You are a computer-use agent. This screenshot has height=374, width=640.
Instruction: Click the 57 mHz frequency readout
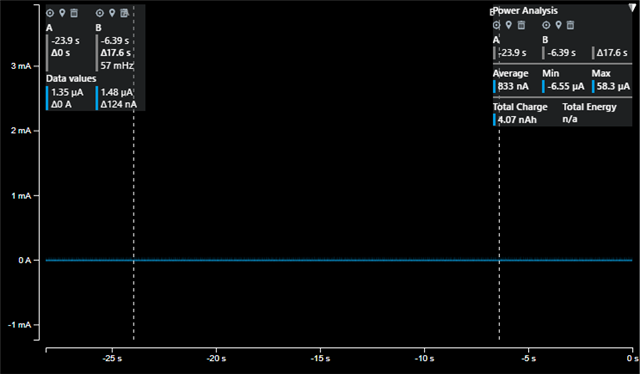pos(117,65)
